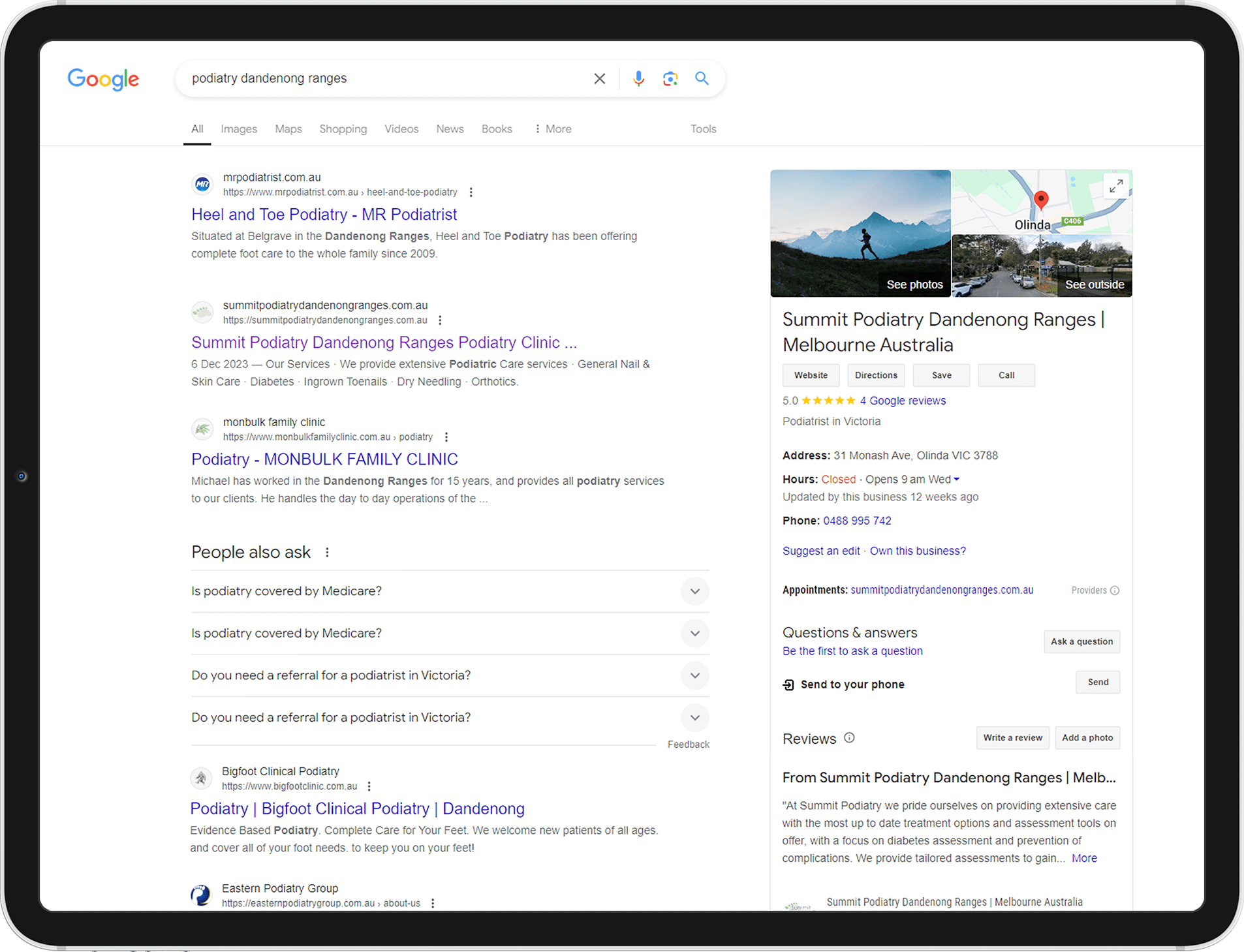Image resolution: width=1244 pixels, height=952 pixels.
Task: Click the magnifying glass search icon
Action: tap(702, 79)
